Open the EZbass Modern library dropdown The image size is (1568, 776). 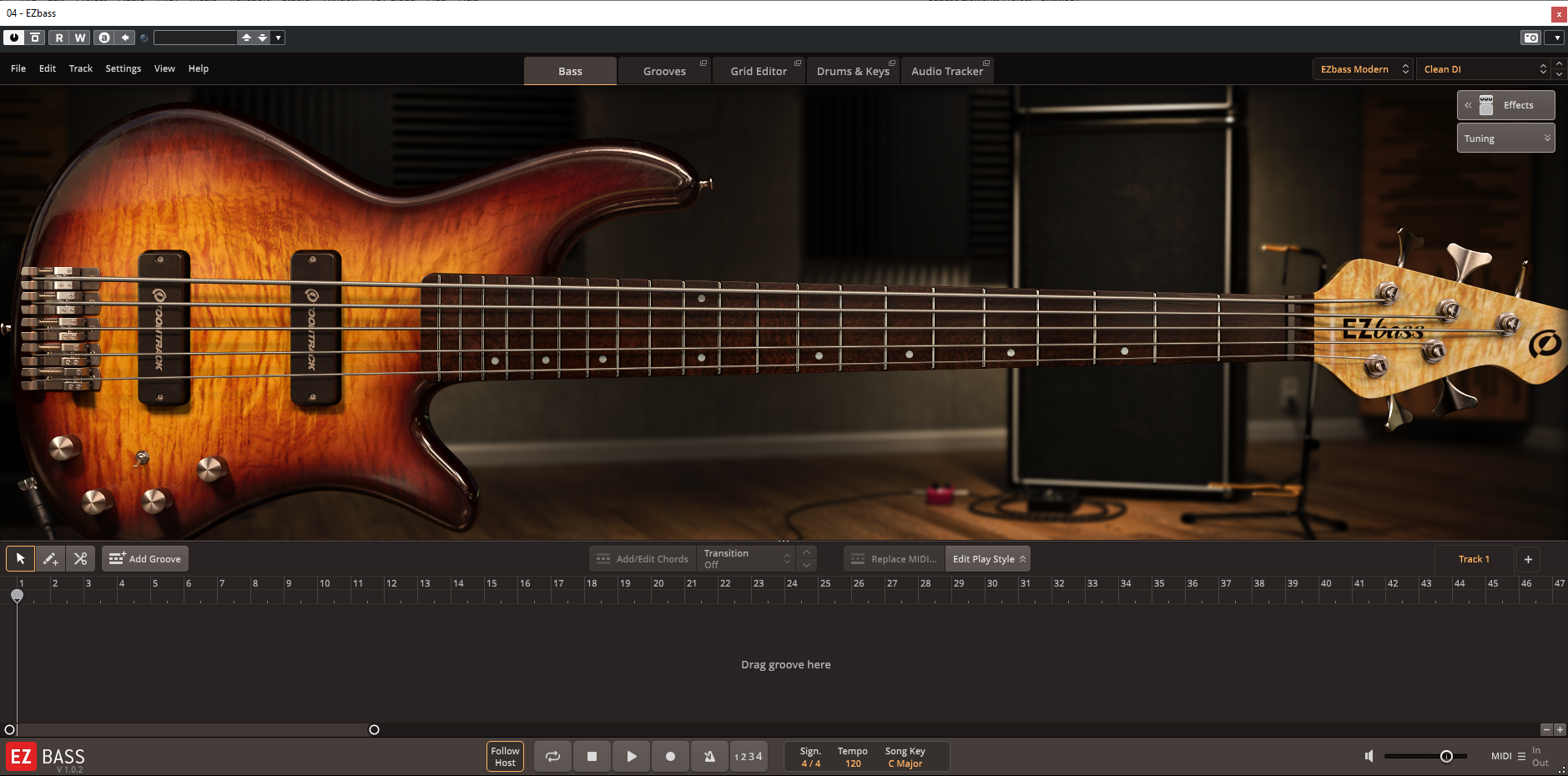point(1363,69)
